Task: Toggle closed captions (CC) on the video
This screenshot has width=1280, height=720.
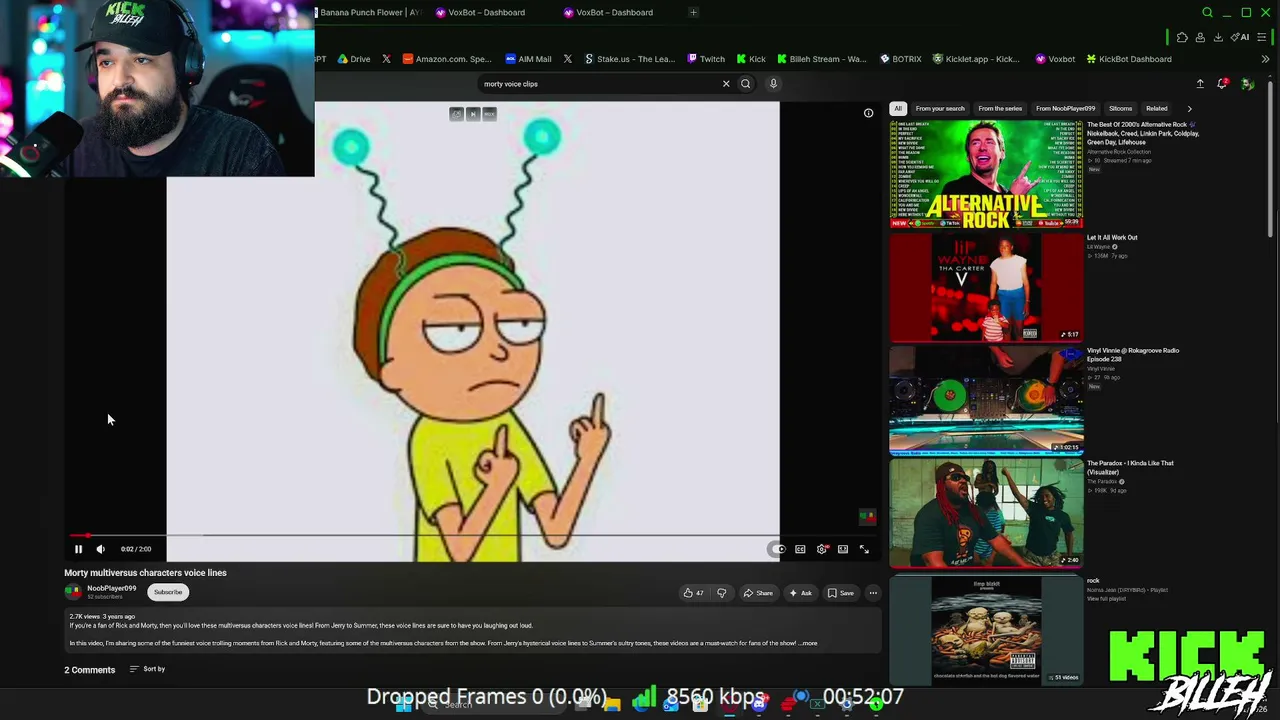Action: tap(800, 549)
